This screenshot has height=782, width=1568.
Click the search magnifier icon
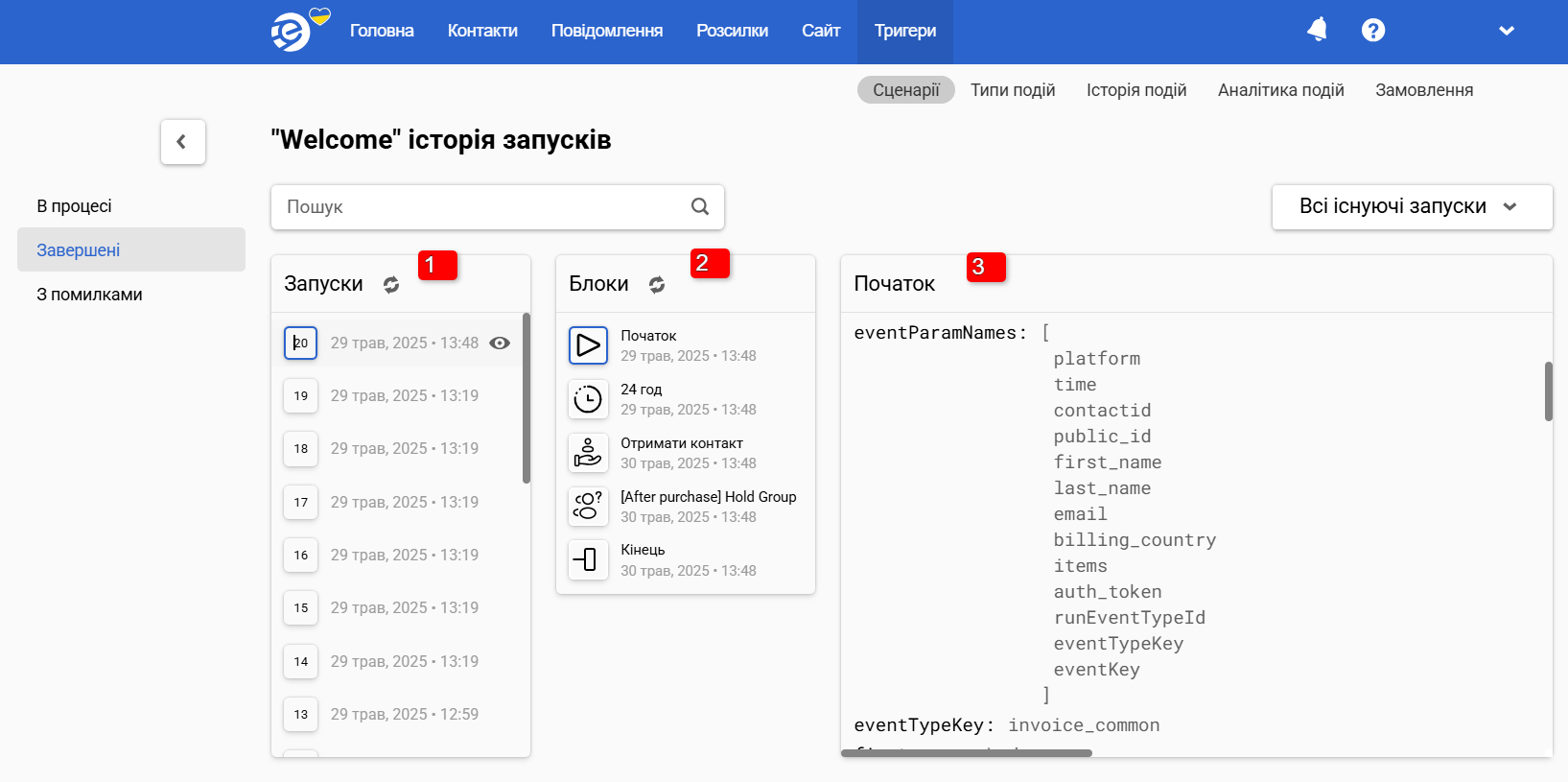tap(700, 206)
